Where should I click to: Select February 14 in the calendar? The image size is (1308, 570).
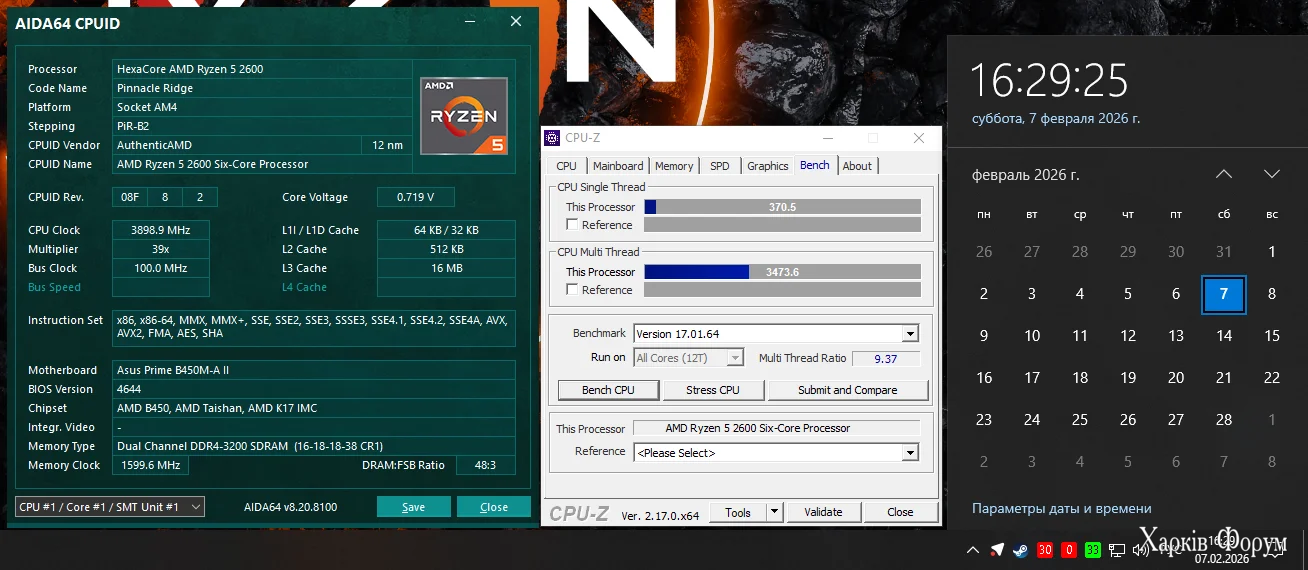point(1224,336)
